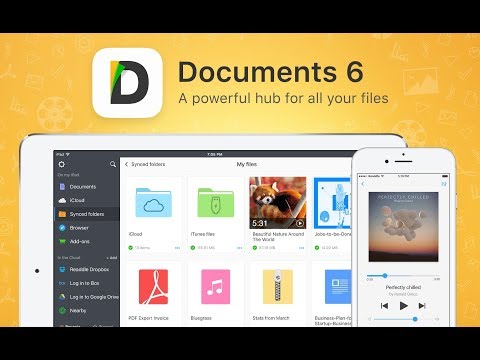480x360 pixels.
Task: Tap the Perfectly Chilled album artwork
Action: click(x=403, y=227)
